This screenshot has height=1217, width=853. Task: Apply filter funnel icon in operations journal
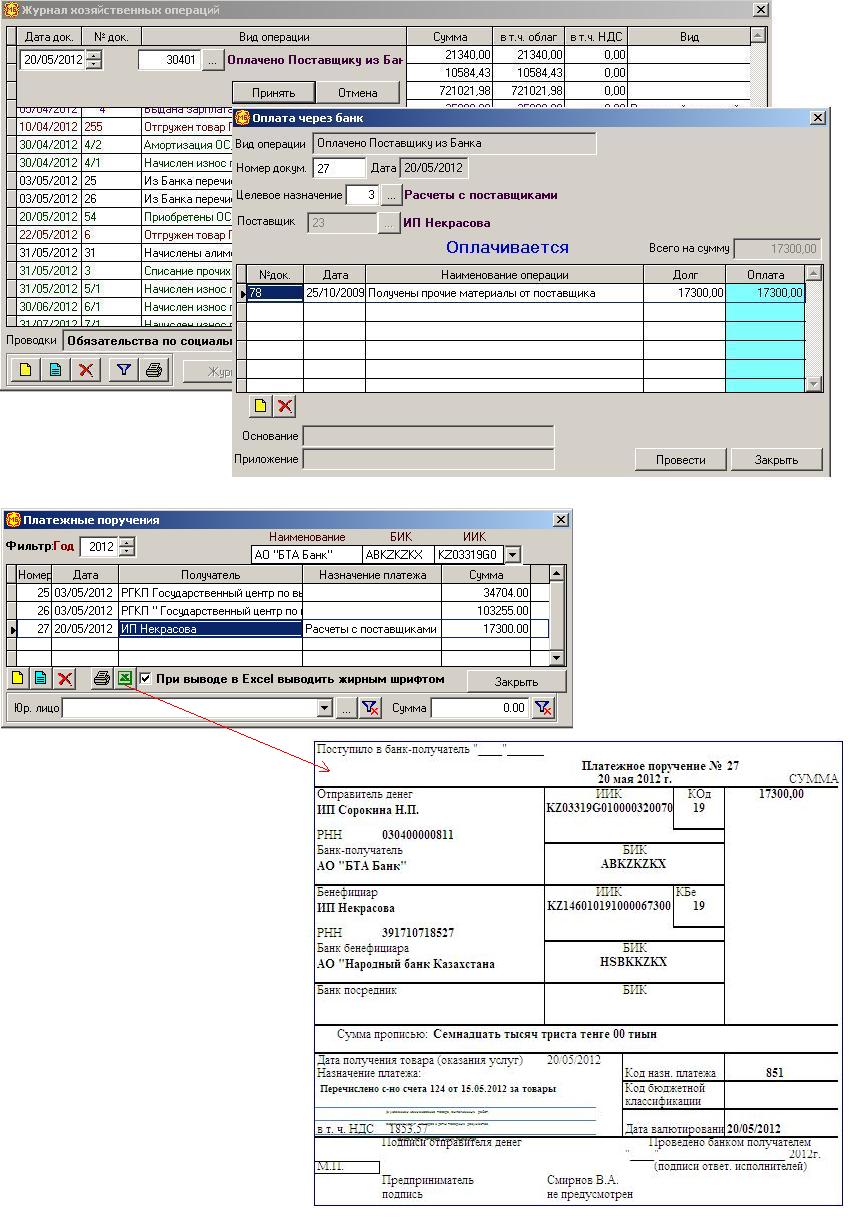tap(123, 371)
